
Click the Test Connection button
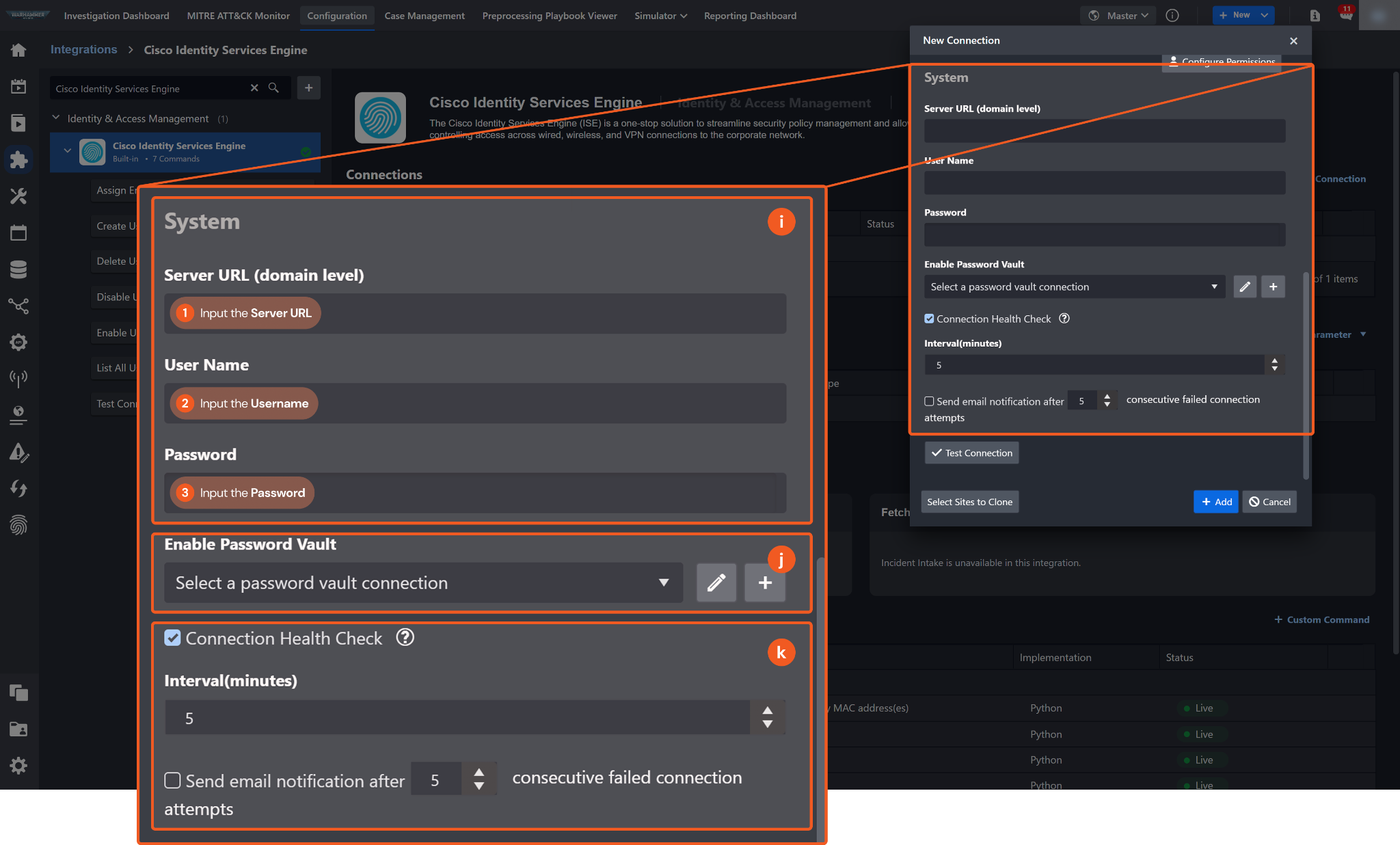point(971,453)
